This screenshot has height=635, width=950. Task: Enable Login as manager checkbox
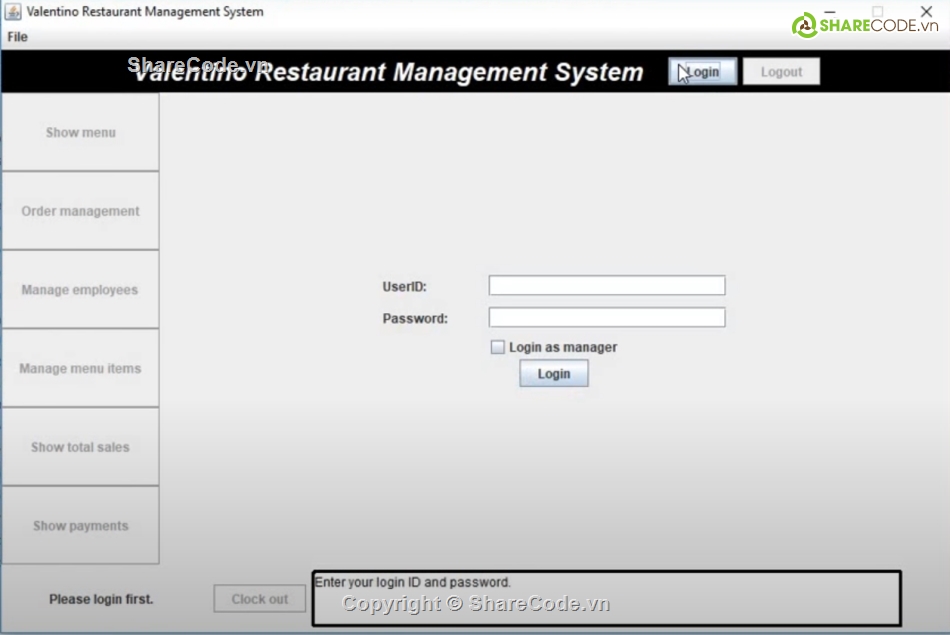click(x=497, y=347)
